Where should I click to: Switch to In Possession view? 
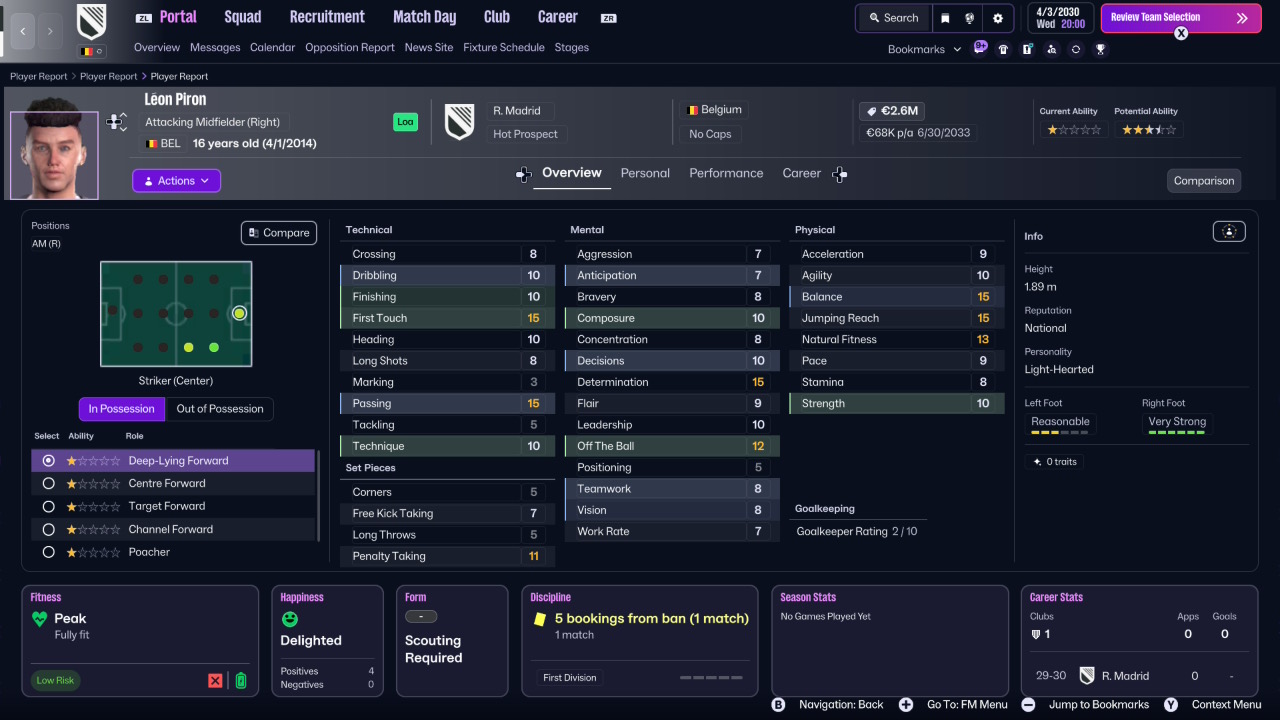pos(121,409)
